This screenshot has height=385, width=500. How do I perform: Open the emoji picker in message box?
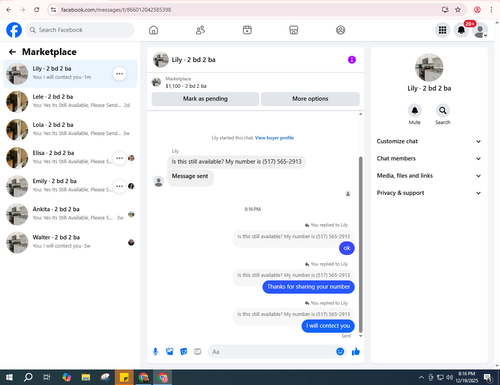340,351
